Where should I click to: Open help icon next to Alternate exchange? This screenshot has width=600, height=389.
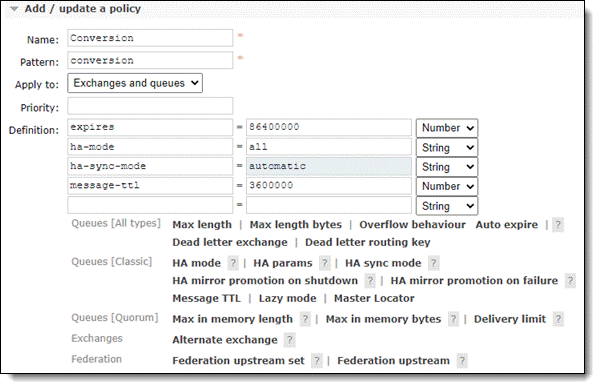(290, 340)
